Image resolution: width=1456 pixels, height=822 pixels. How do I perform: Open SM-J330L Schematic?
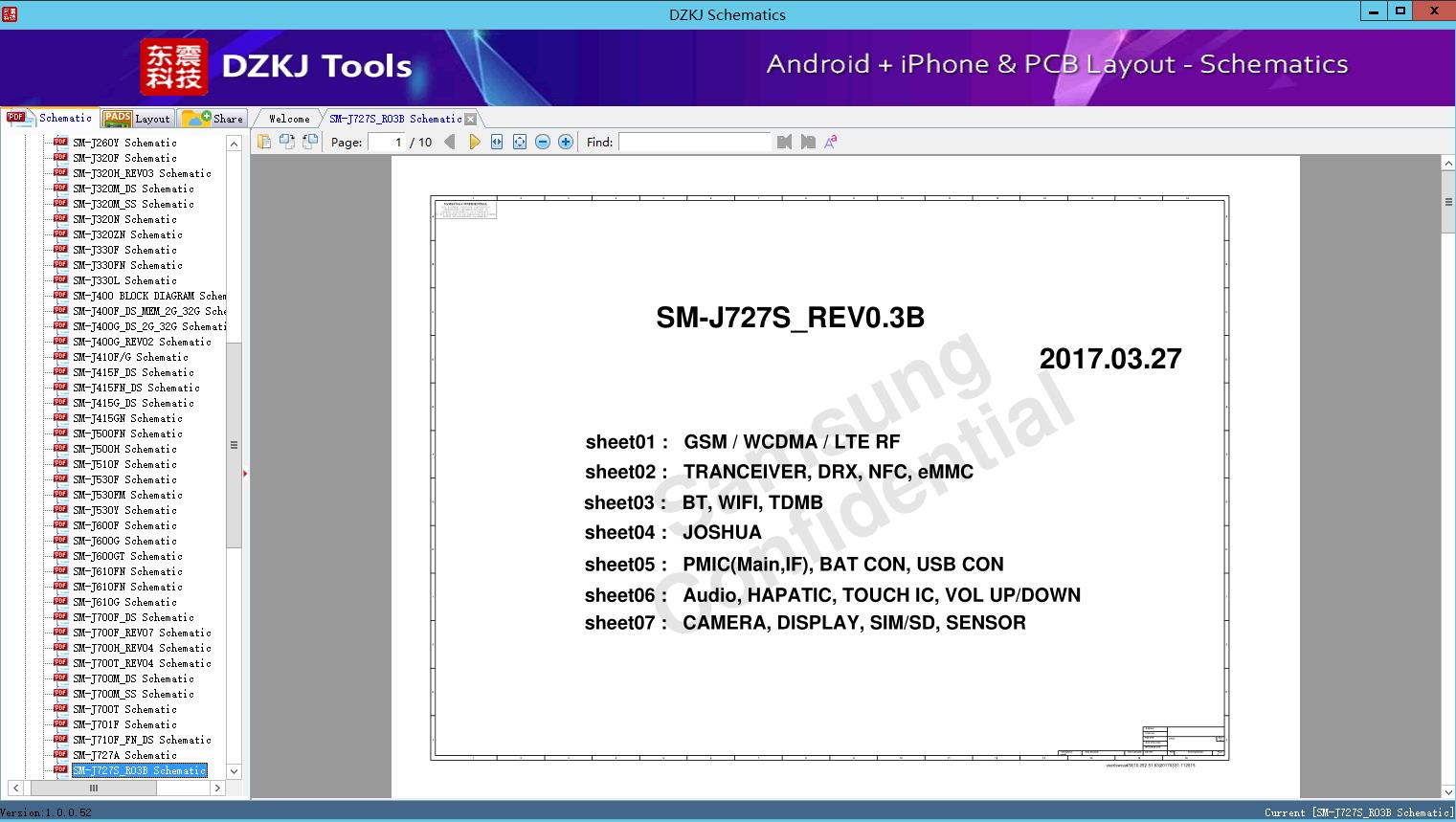click(x=124, y=280)
